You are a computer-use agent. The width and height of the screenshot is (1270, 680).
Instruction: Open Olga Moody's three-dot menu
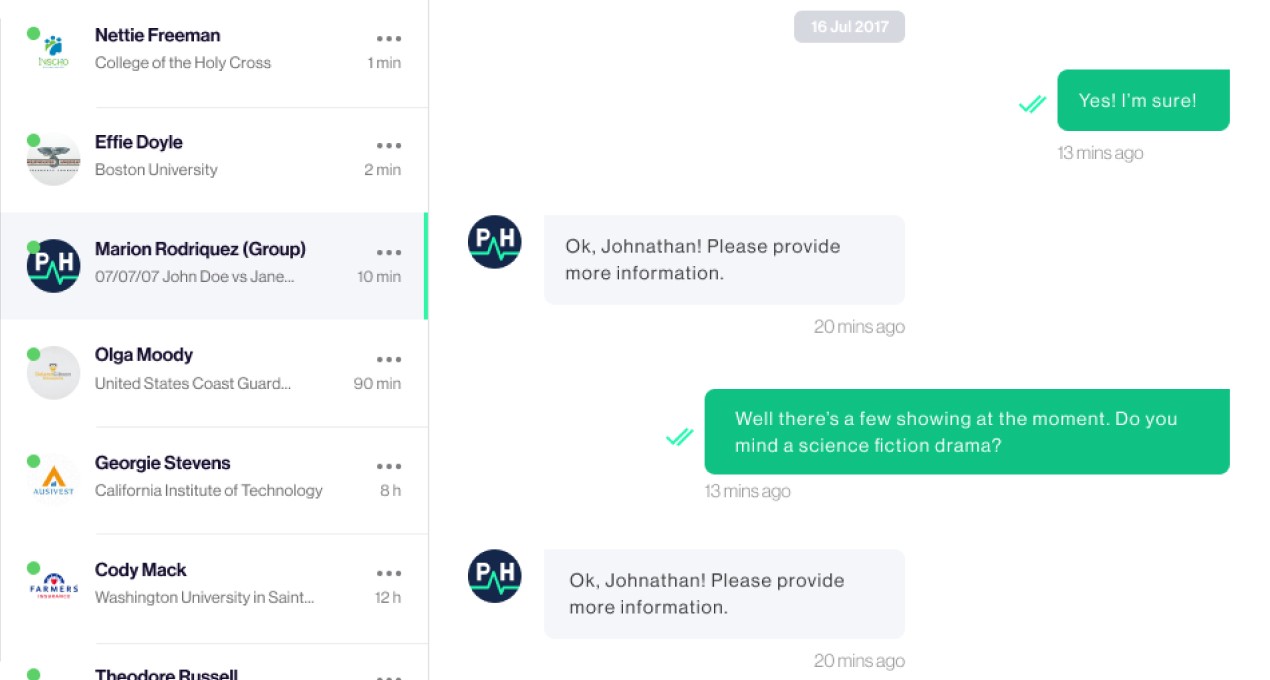pos(389,359)
